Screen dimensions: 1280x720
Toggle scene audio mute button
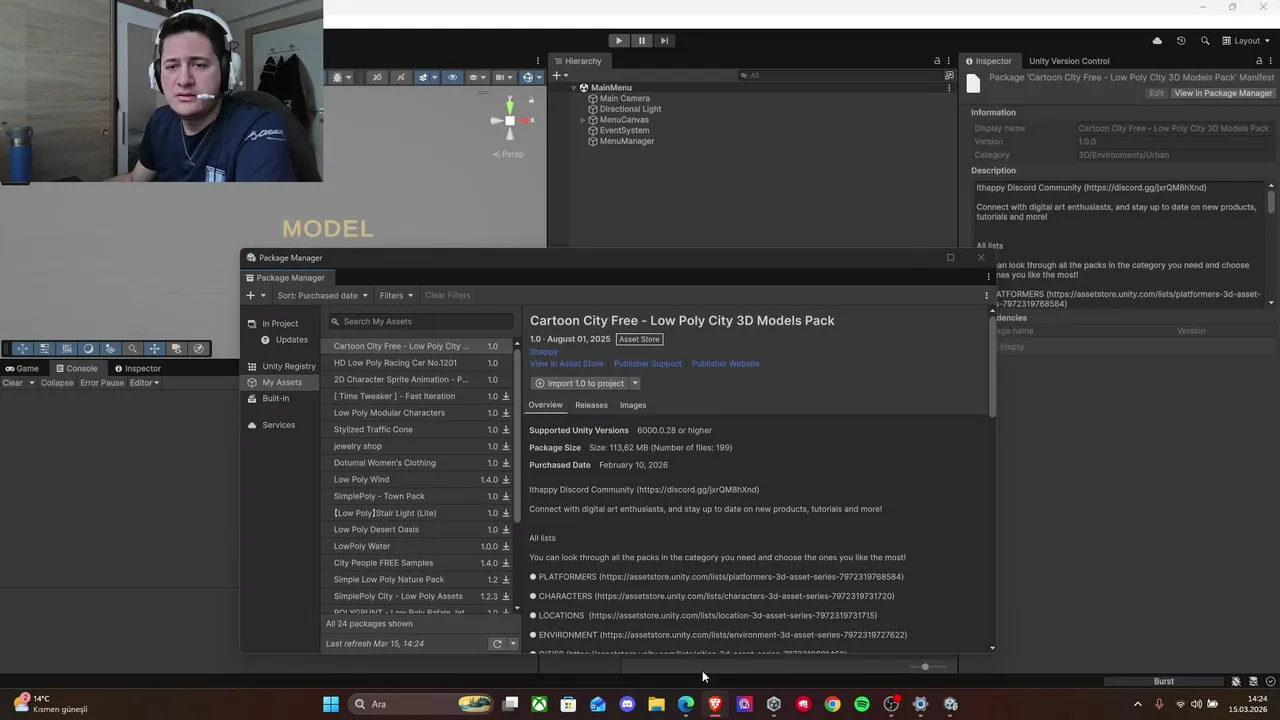401,77
